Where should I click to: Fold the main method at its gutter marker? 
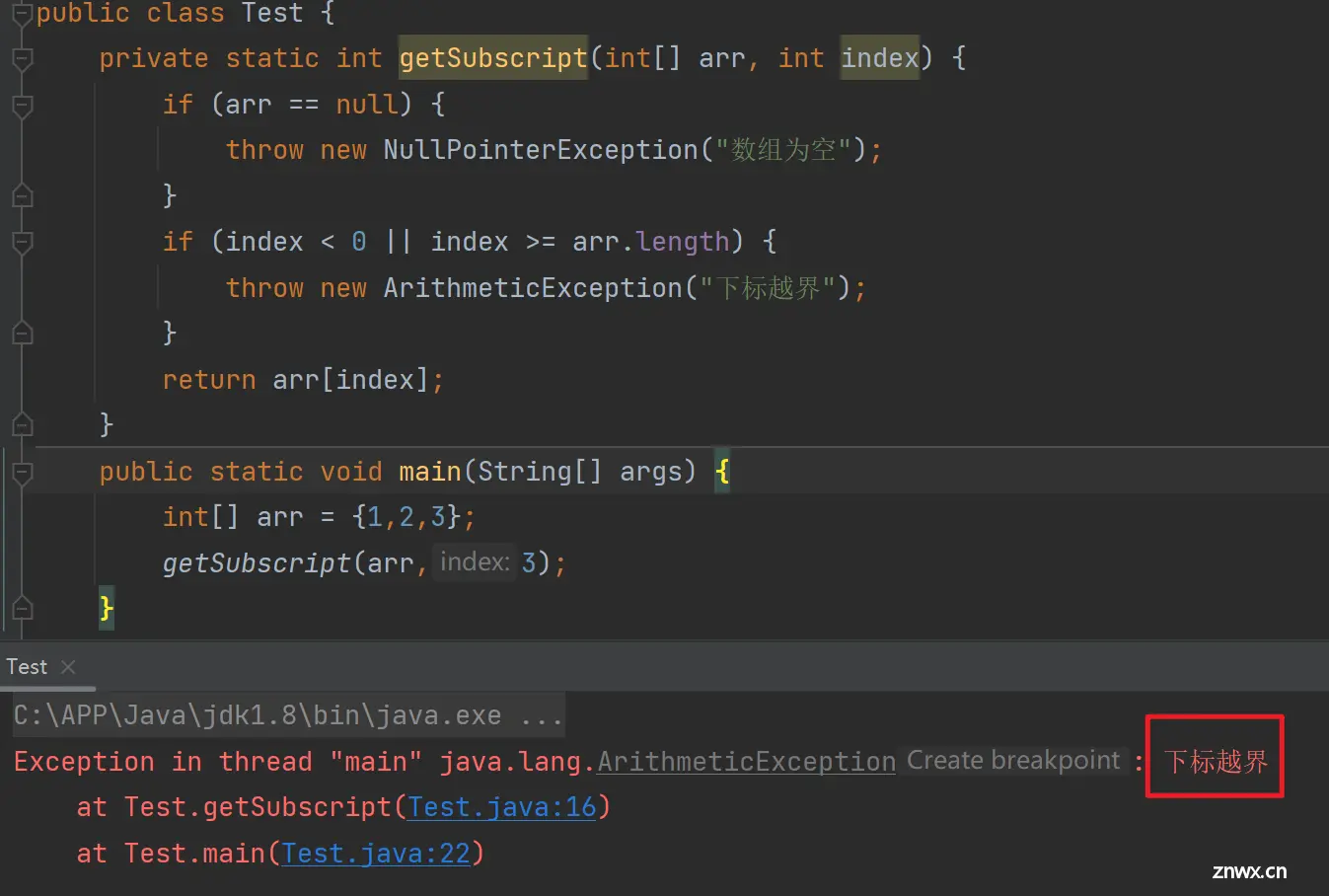coord(22,473)
